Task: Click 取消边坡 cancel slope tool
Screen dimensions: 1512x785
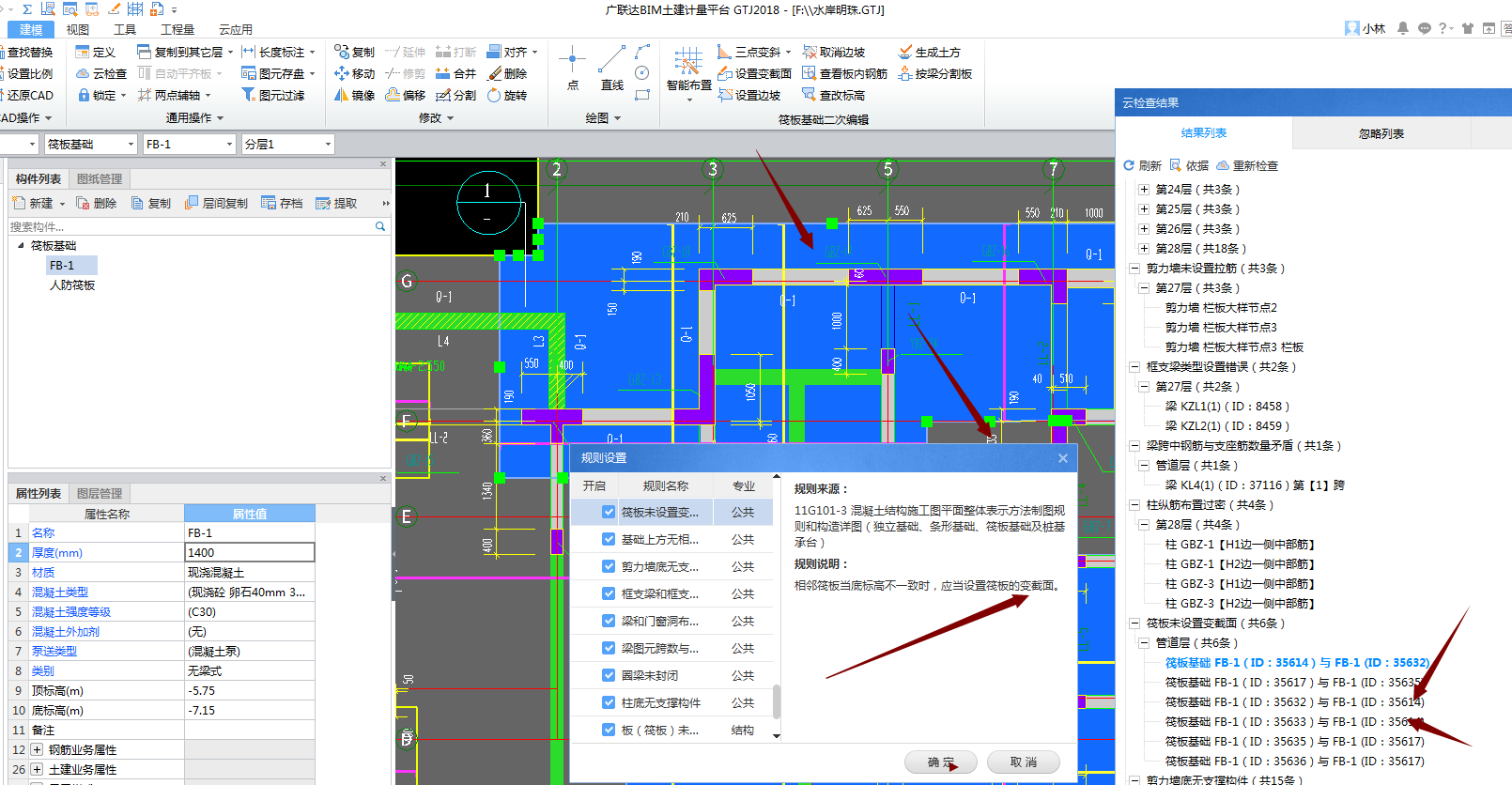Action: [834, 52]
